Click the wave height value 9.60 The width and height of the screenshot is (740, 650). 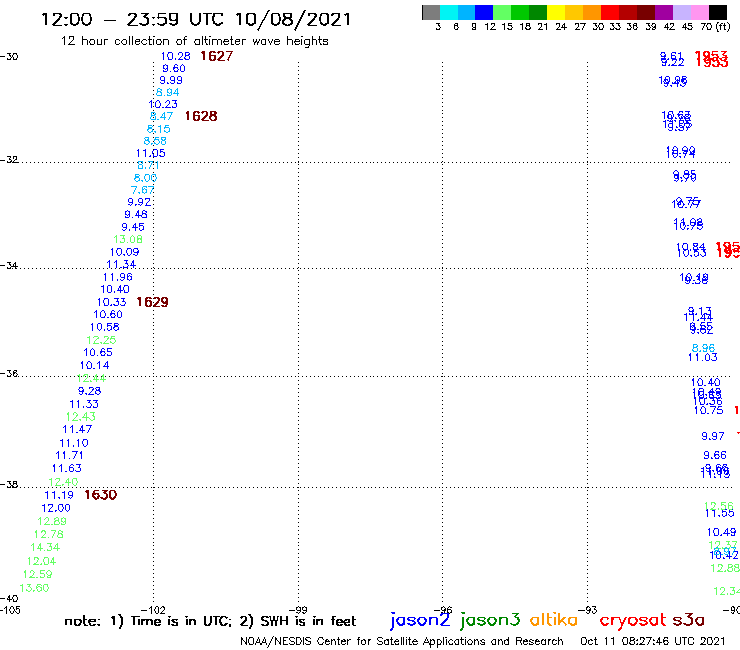(174, 68)
